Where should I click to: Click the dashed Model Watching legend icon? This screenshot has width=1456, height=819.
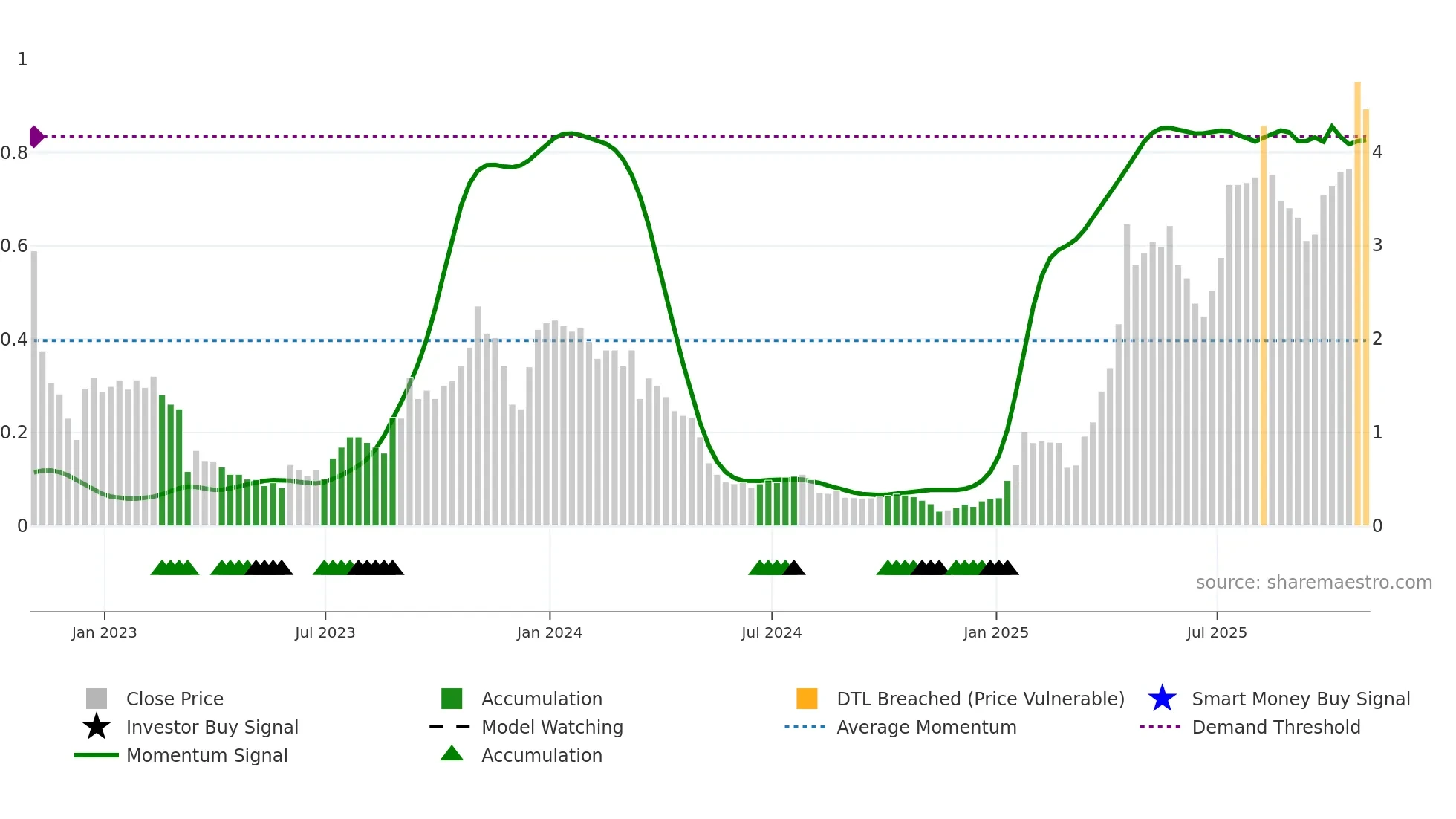click(x=450, y=727)
